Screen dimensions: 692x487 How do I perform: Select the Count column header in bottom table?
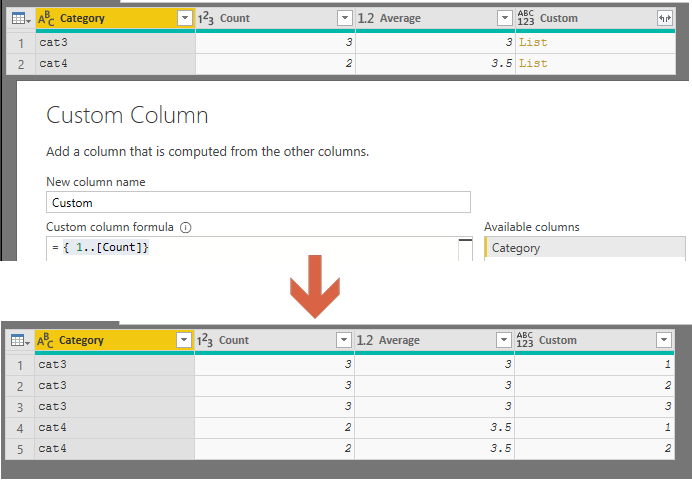275,340
